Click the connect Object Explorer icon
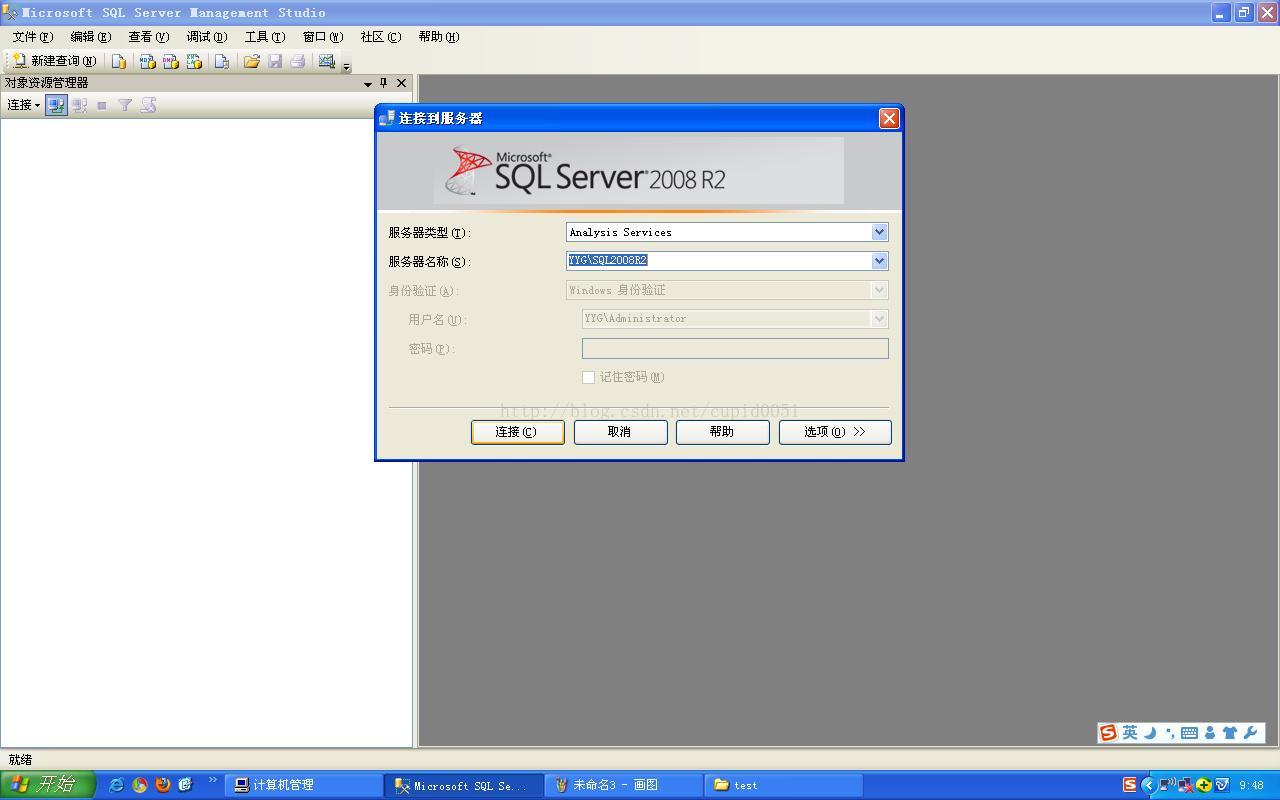 click(56, 105)
